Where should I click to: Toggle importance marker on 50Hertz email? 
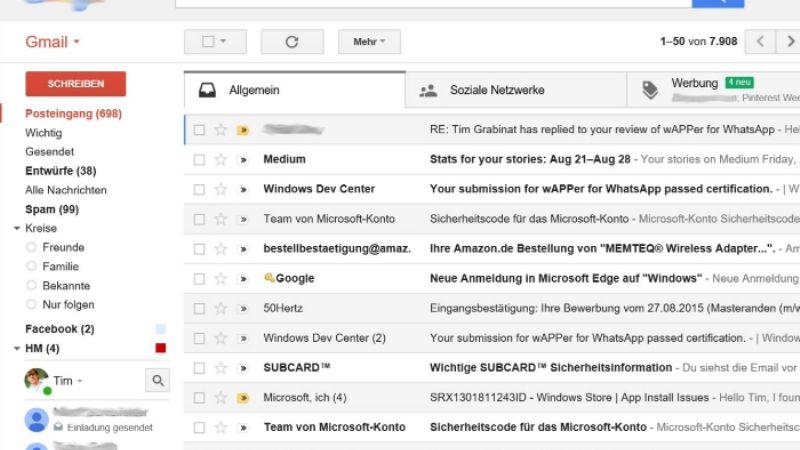coord(243,309)
